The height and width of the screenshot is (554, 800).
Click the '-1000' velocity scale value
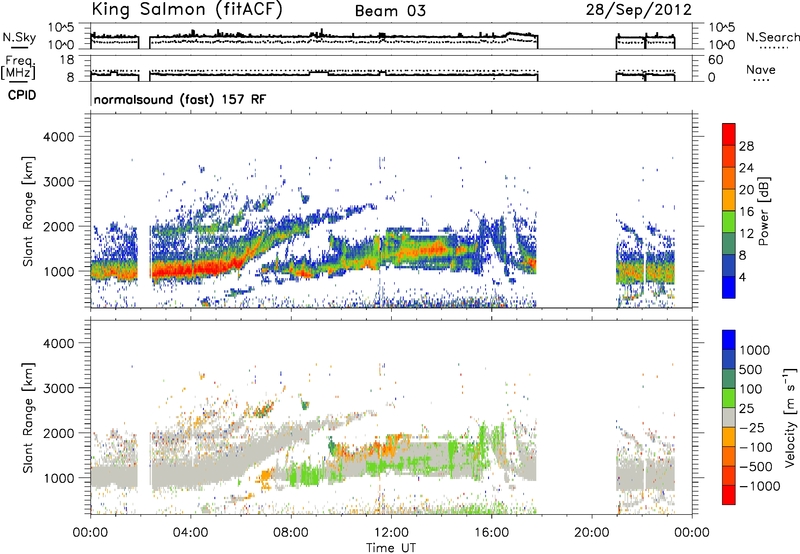760,486
